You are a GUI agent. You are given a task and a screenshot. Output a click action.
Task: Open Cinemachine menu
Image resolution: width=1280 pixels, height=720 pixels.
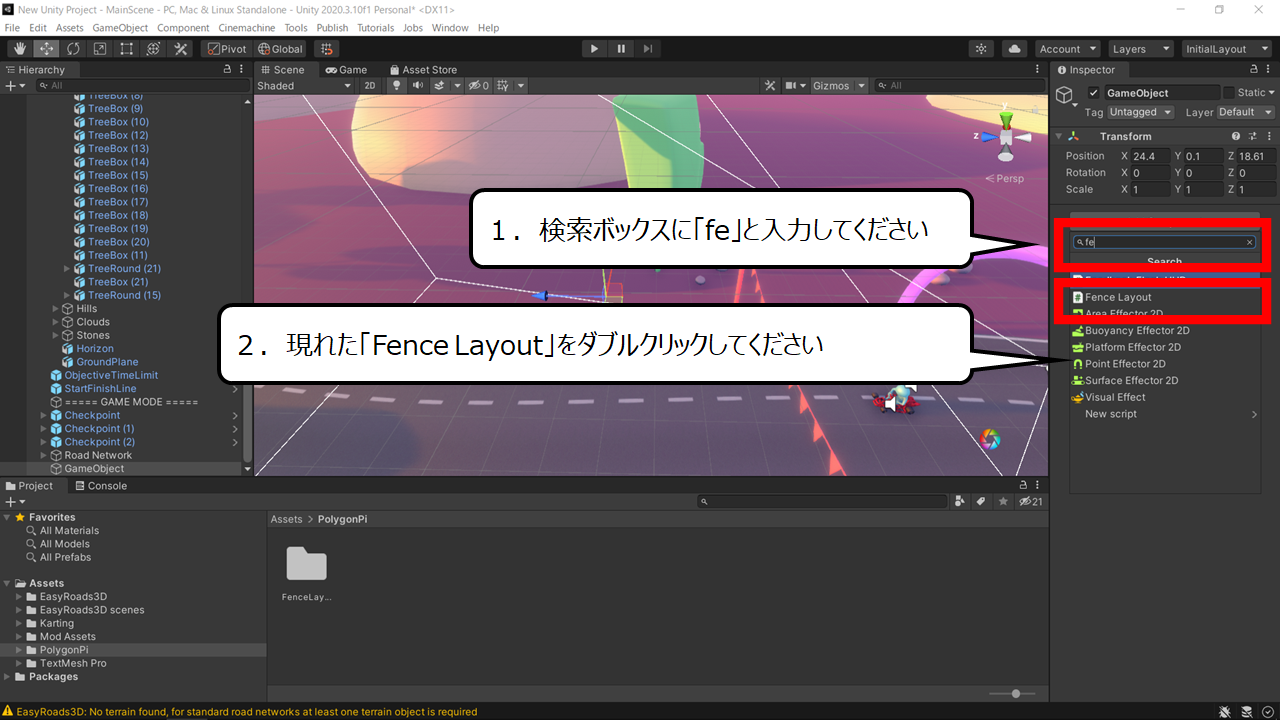point(247,28)
